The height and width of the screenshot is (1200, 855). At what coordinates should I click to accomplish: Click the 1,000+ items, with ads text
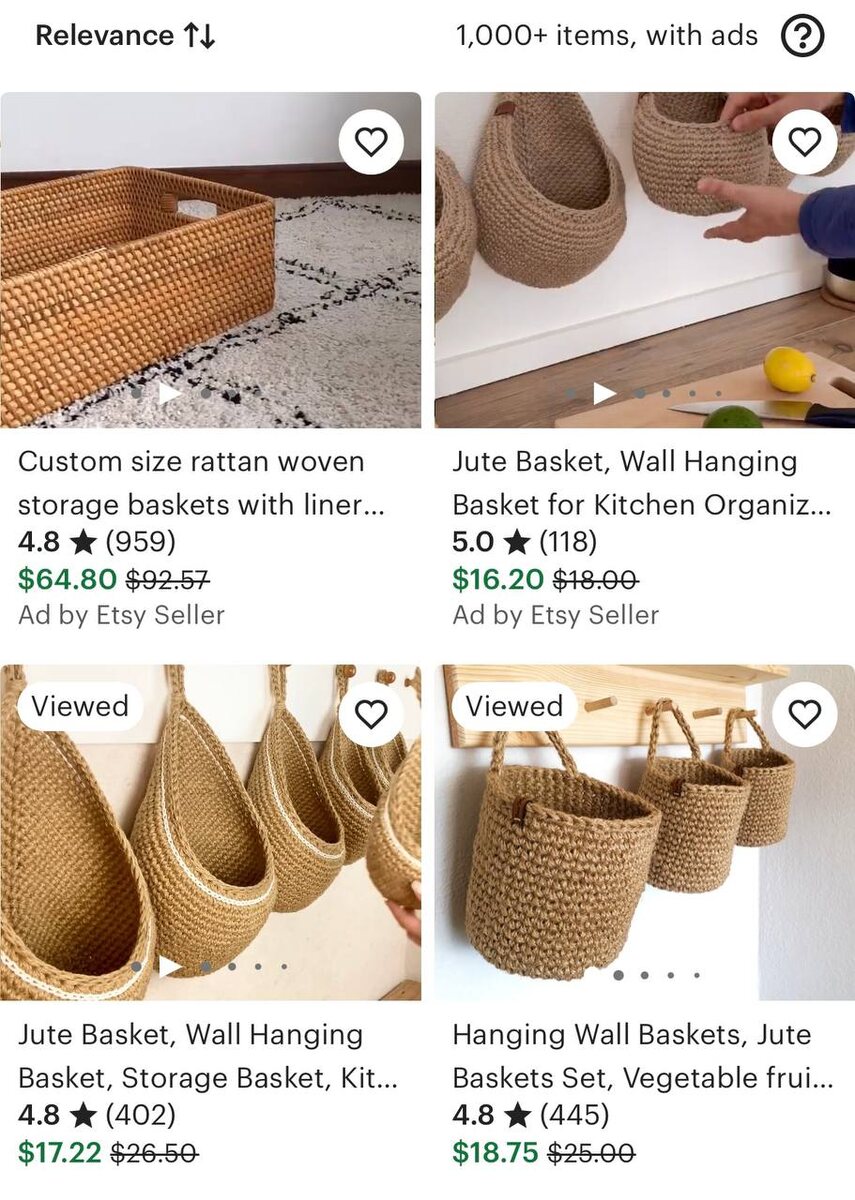coord(607,36)
